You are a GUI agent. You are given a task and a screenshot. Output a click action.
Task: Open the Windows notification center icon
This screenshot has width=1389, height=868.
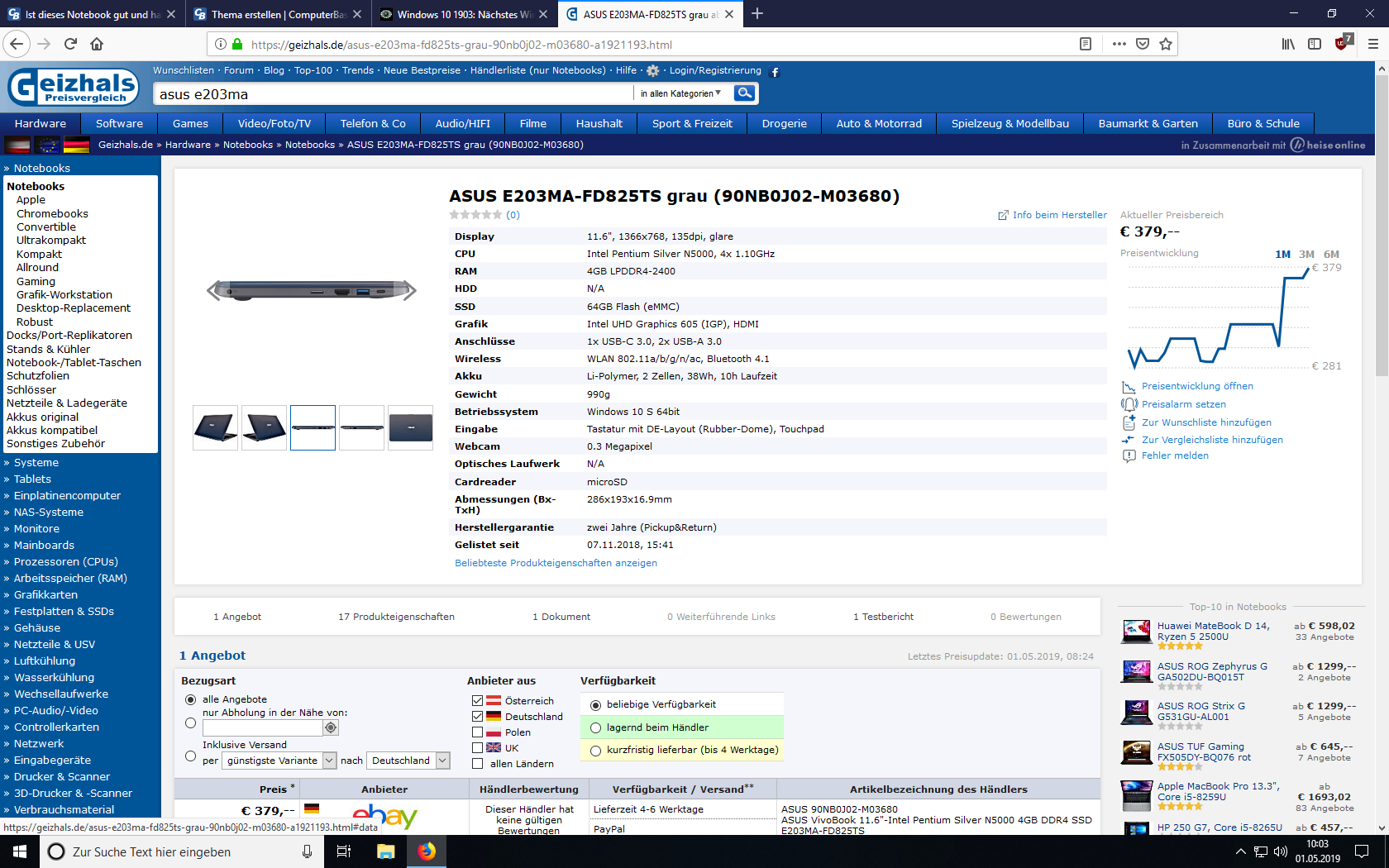(x=1362, y=851)
